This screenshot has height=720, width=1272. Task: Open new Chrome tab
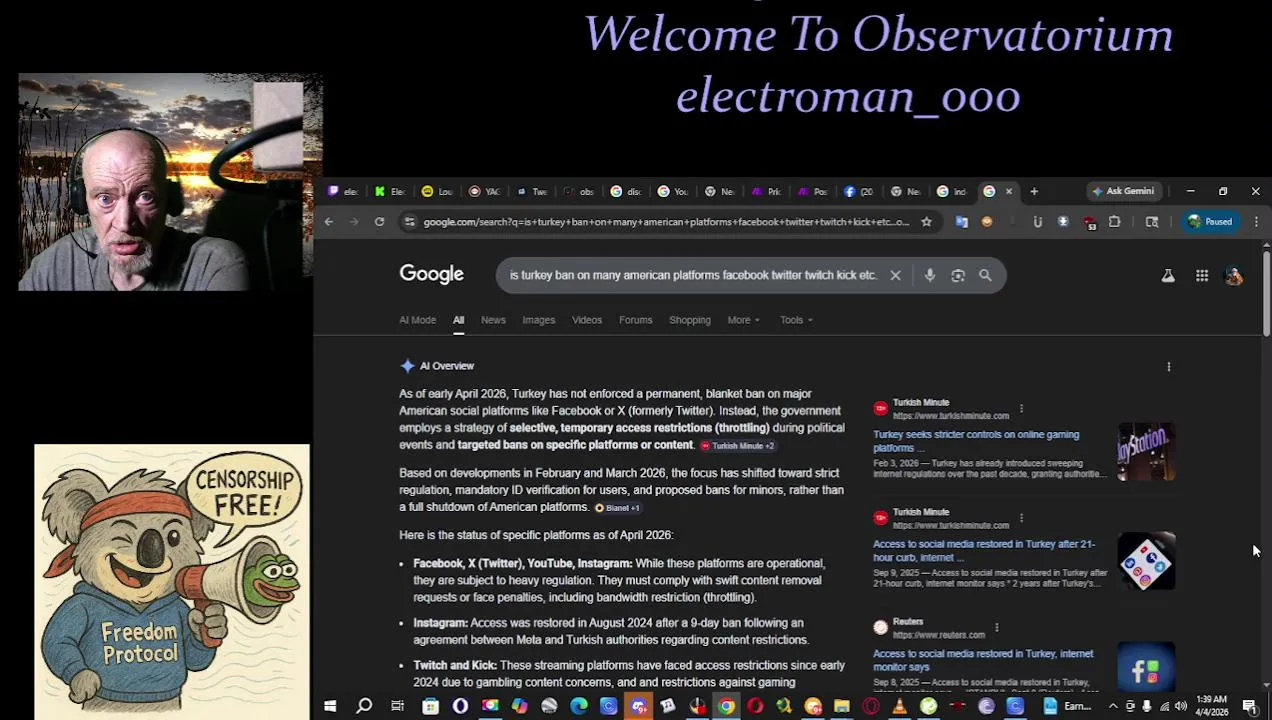coord(1034,191)
